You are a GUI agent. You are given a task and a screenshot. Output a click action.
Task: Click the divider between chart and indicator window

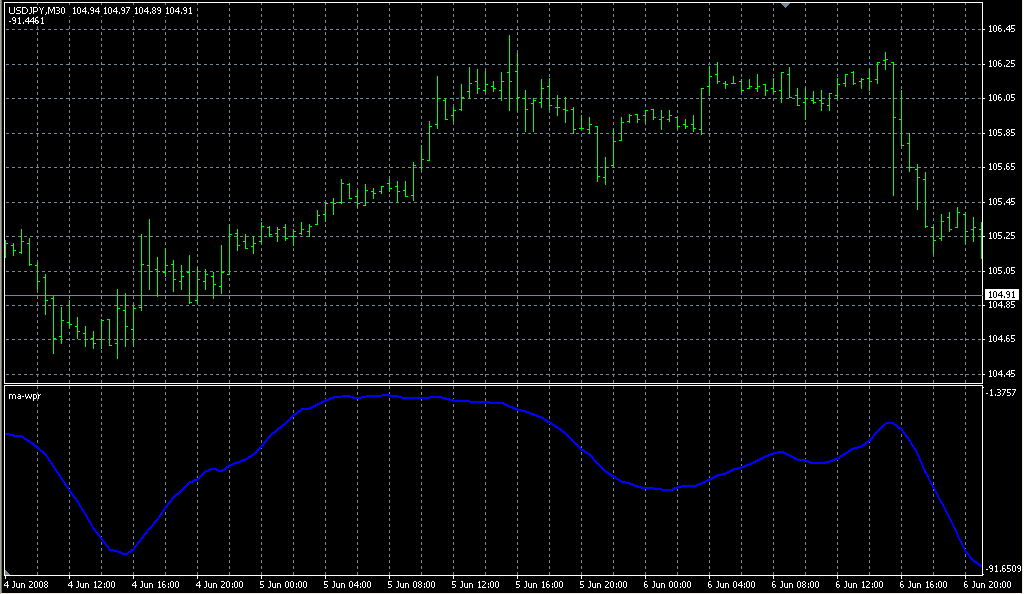490,384
